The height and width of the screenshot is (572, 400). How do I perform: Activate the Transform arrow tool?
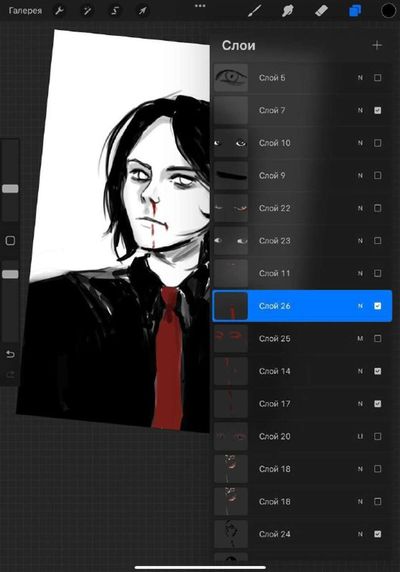(x=143, y=11)
